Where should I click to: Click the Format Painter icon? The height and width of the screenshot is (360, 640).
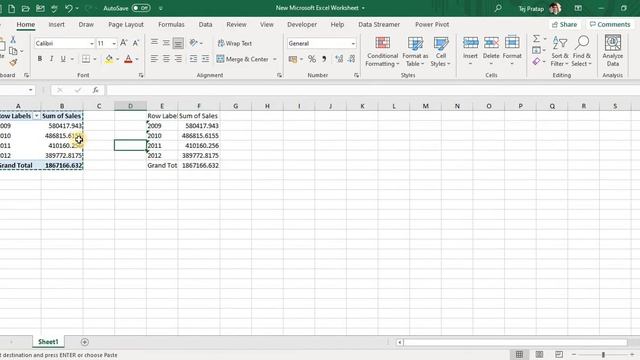tap(13, 63)
